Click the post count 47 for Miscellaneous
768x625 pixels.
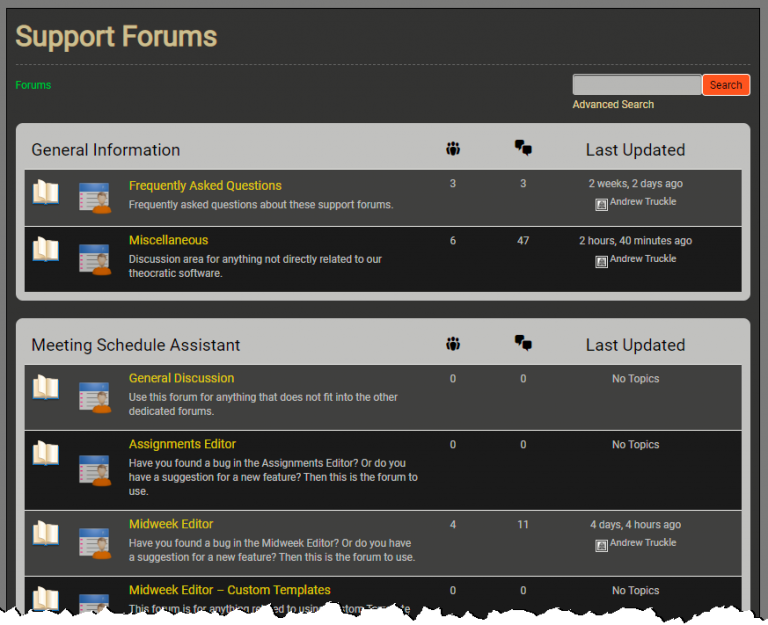pyautogui.click(x=523, y=240)
